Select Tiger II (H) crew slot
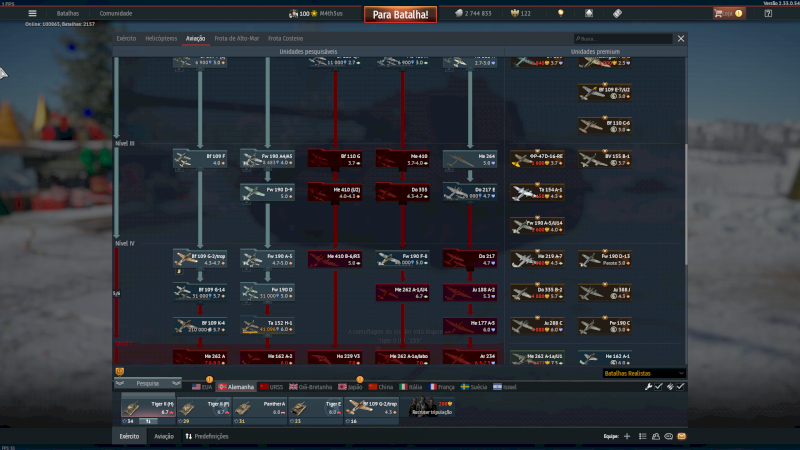 pyautogui.click(x=148, y=409)
